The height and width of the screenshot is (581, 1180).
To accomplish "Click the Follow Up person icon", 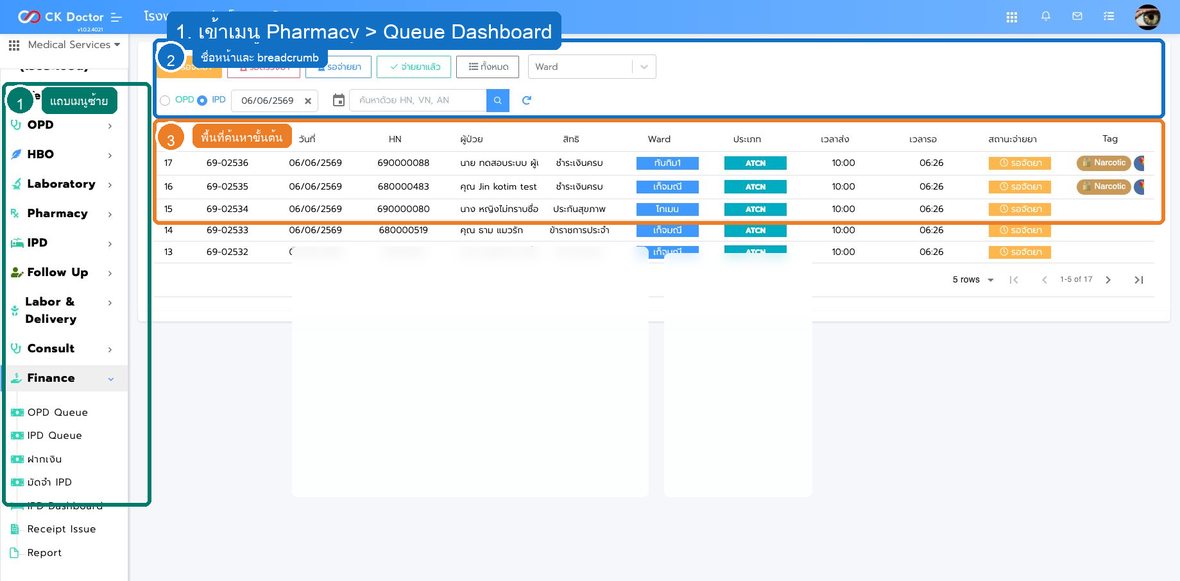I will pyautogui.click(x=17, y=272).
